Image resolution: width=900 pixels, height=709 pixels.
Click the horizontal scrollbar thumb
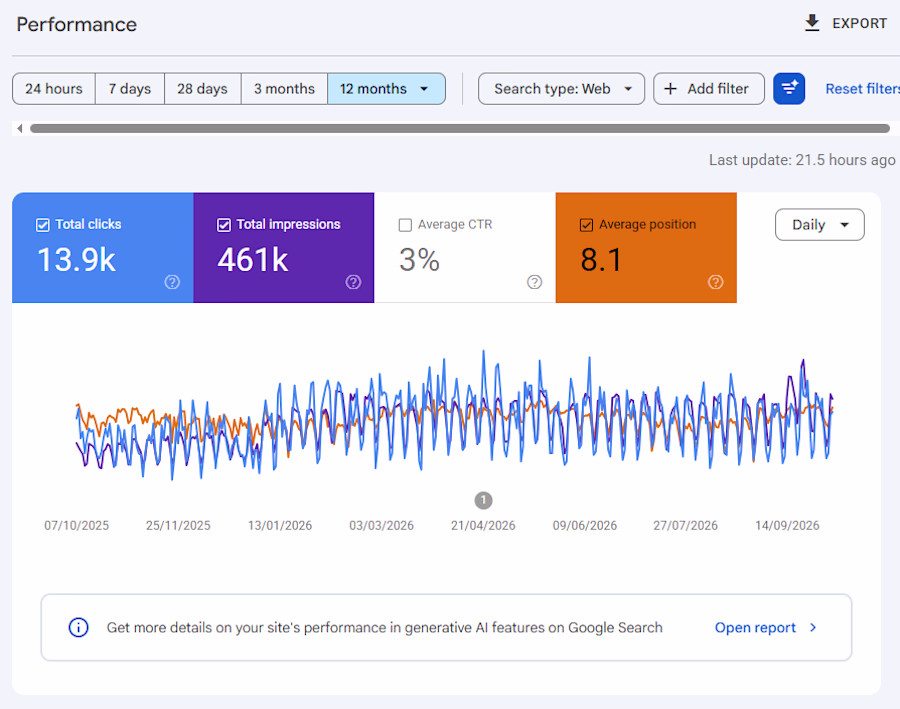(x=460, y=129)
